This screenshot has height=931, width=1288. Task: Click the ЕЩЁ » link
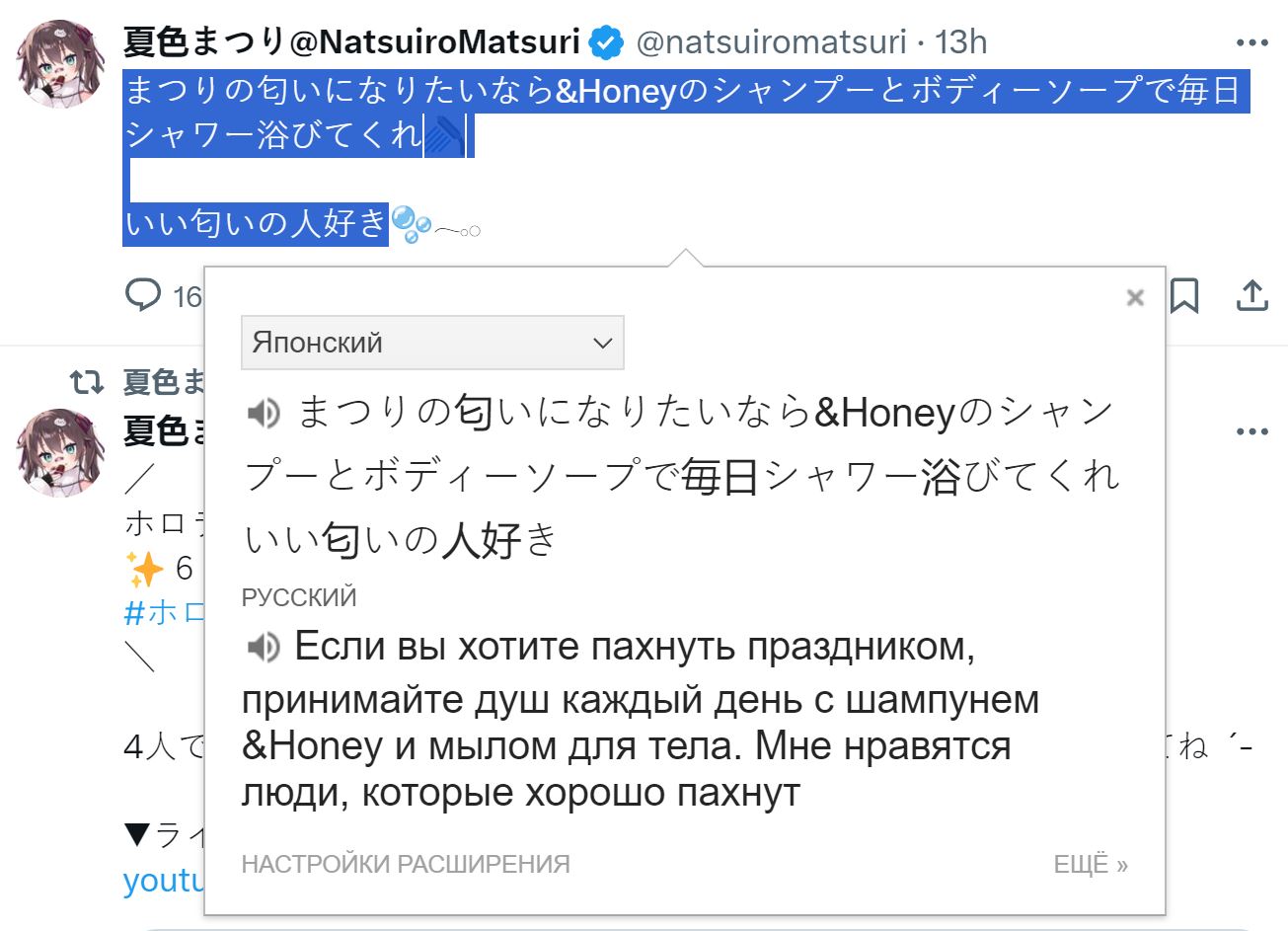click(1091, 865)
